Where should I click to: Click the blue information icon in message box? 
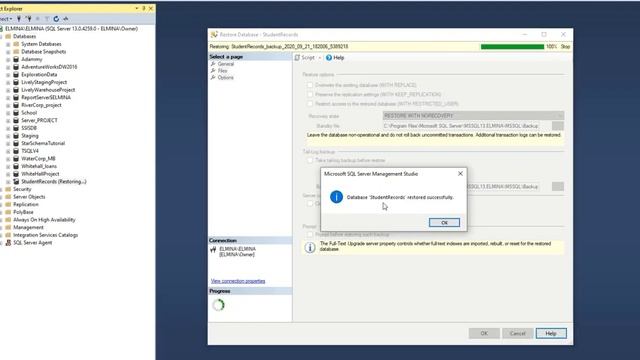pos(336,197)
